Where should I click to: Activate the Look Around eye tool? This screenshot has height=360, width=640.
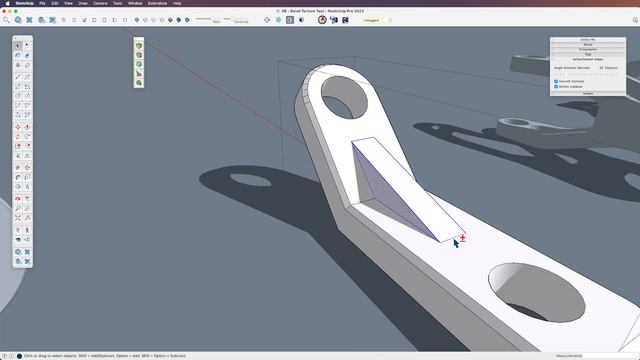(18, 240)
